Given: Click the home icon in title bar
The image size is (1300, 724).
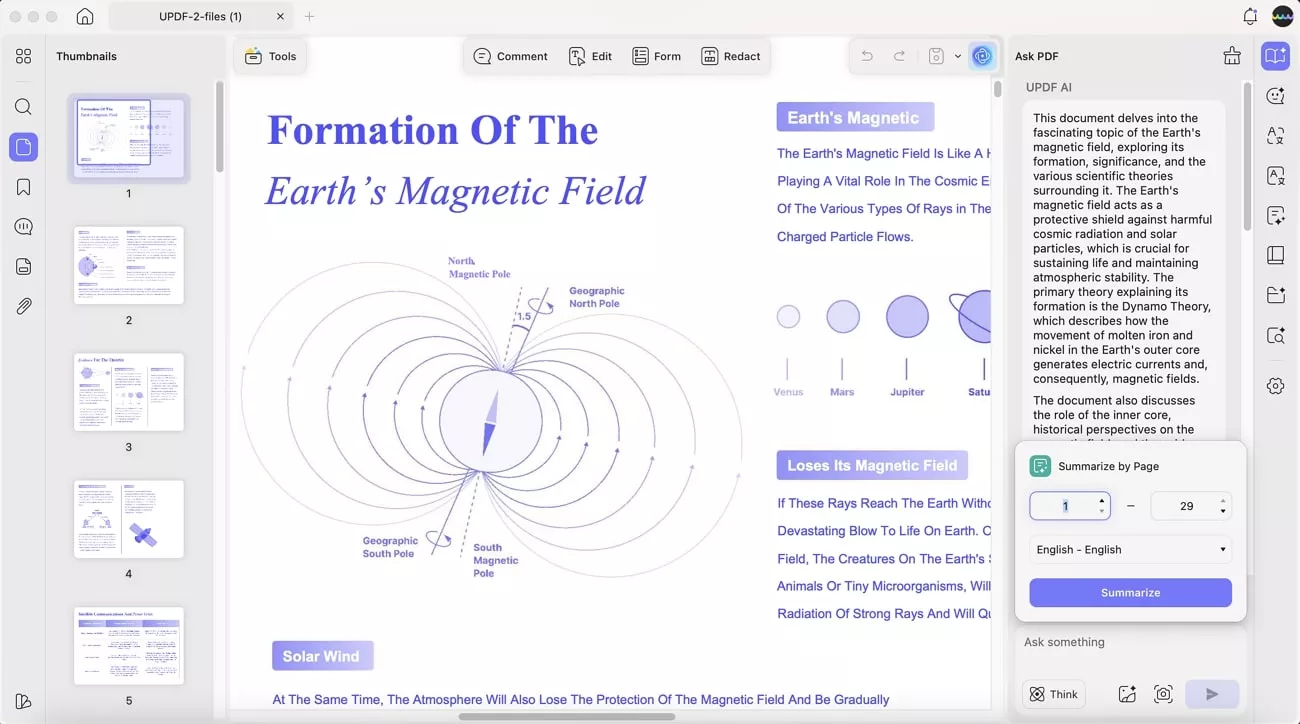Looking at the screenshot, I should tap(85, 17).
